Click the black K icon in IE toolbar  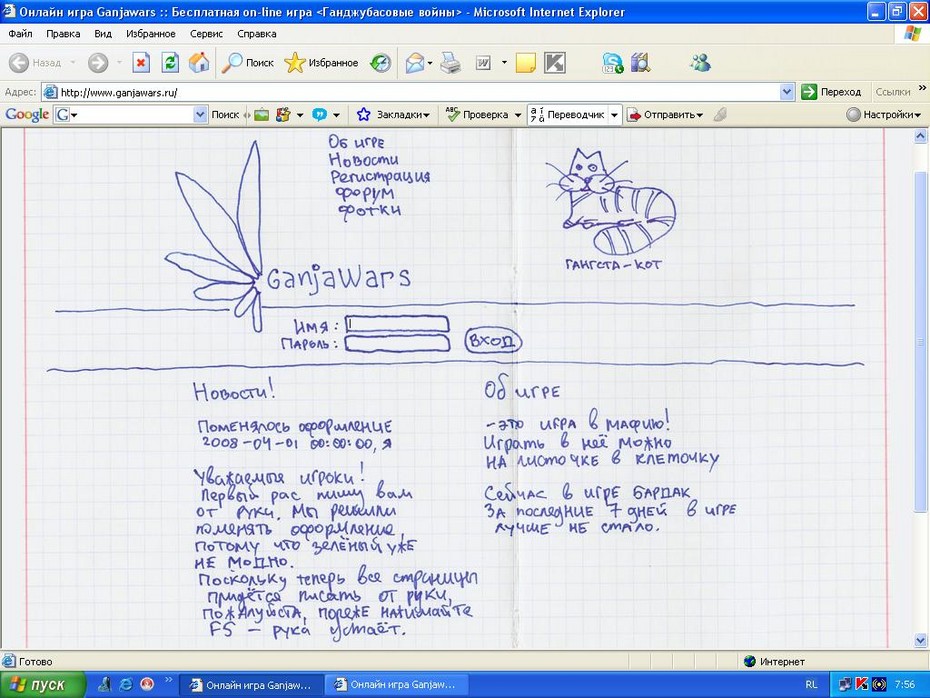(x=555, y=62)
